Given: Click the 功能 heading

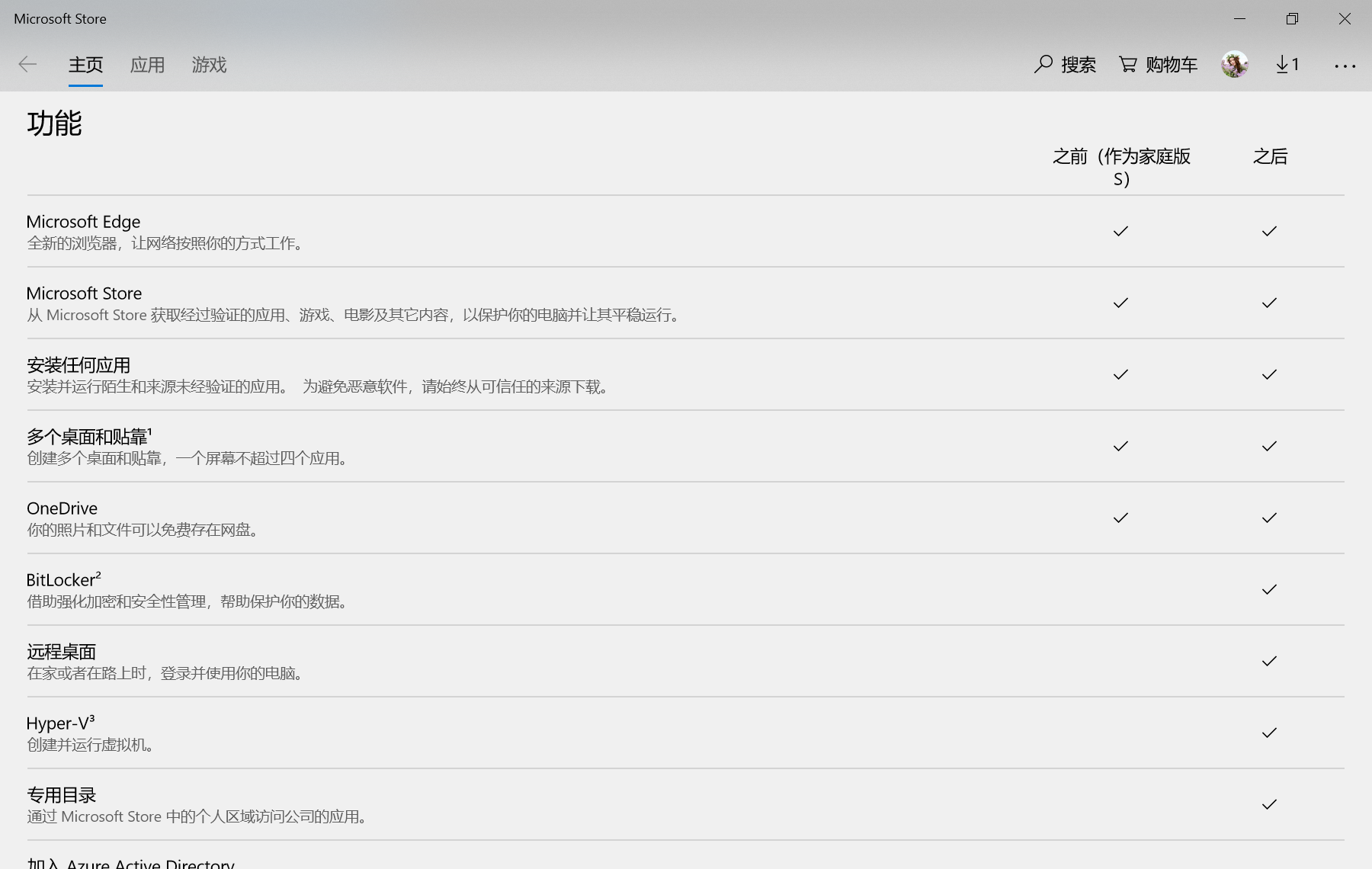Looking at the screenshot, I should [54, 123].
